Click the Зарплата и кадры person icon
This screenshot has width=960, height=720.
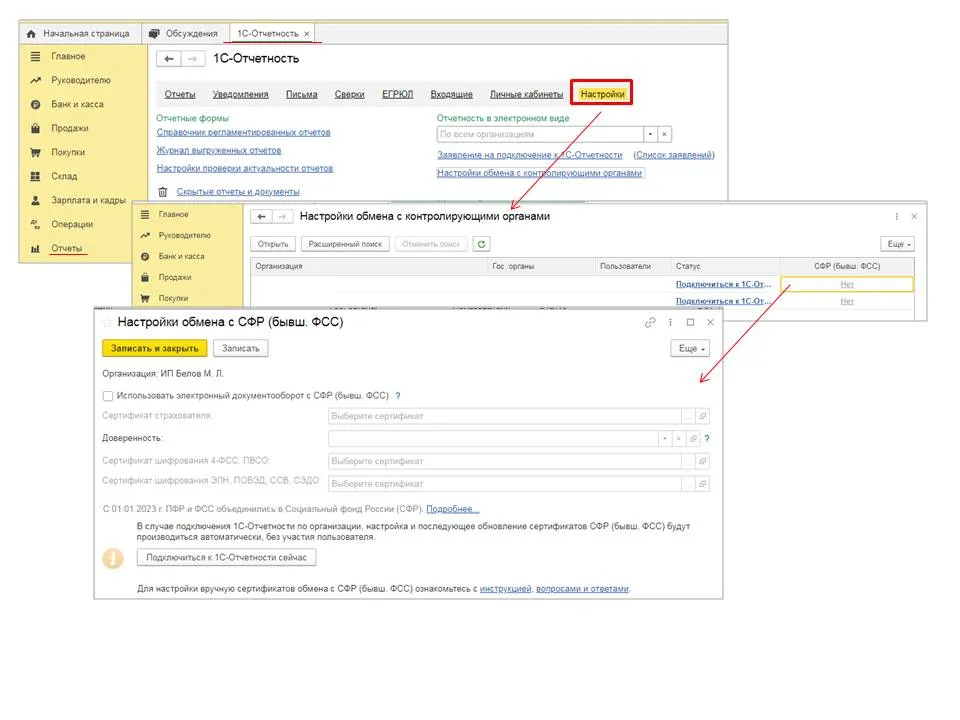click(x=36, y=200)
